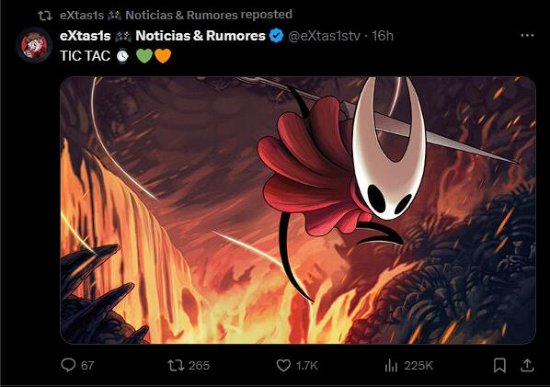The image size is (550, 387).
Task: Open the three-dot more options menu
Action: pyautogui.click(x=527, y=35)
